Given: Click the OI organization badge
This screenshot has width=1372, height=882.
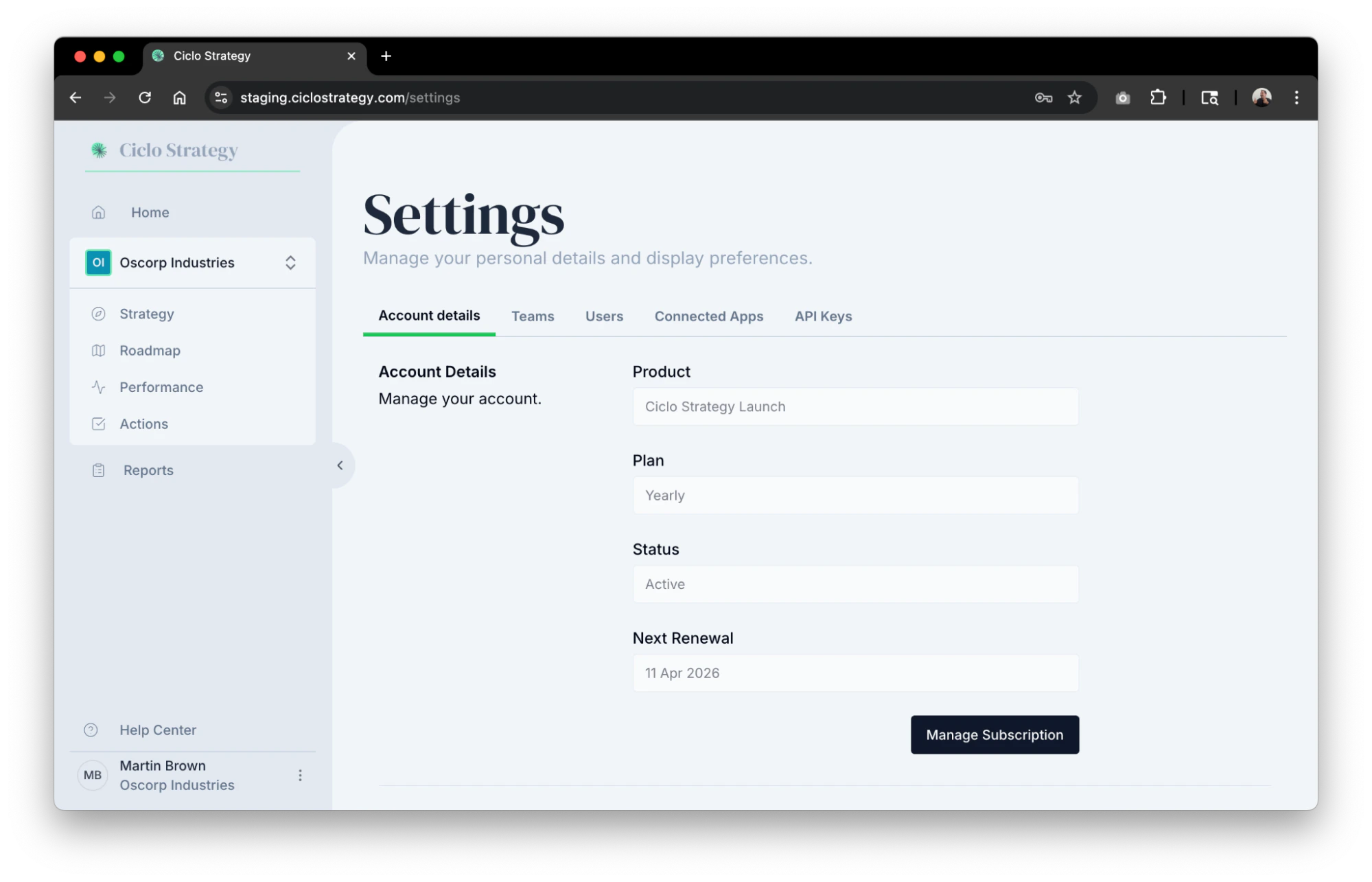Looking at the screenshot, I should coord(98,263).
